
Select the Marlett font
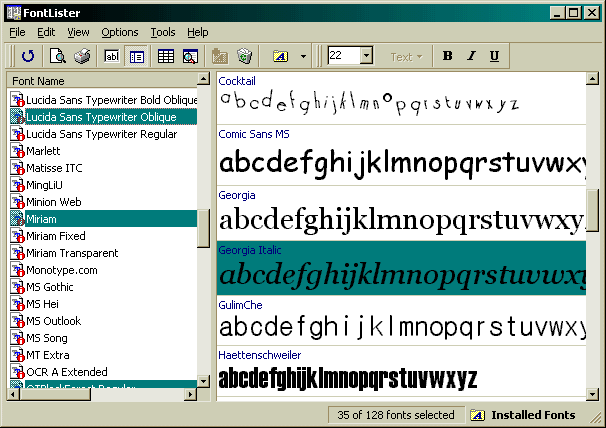[43, 151]
